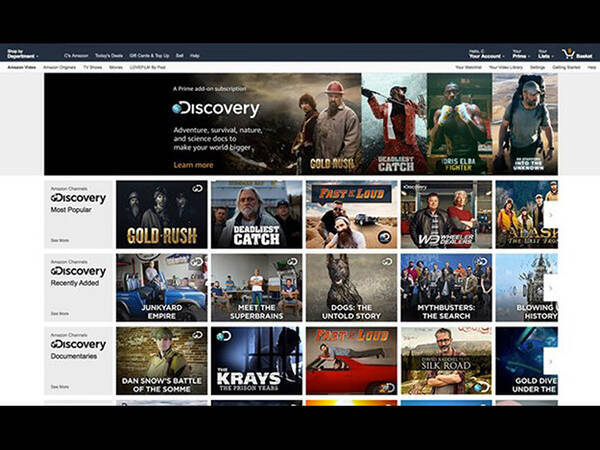Click See More under Recently Added
Viewport: 600px width, 450px height.
pos(60,313)
